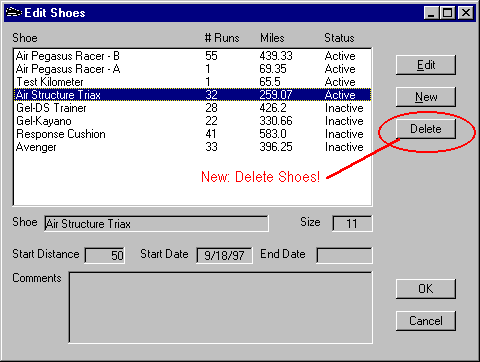Click the Delete button

[426, 129]
